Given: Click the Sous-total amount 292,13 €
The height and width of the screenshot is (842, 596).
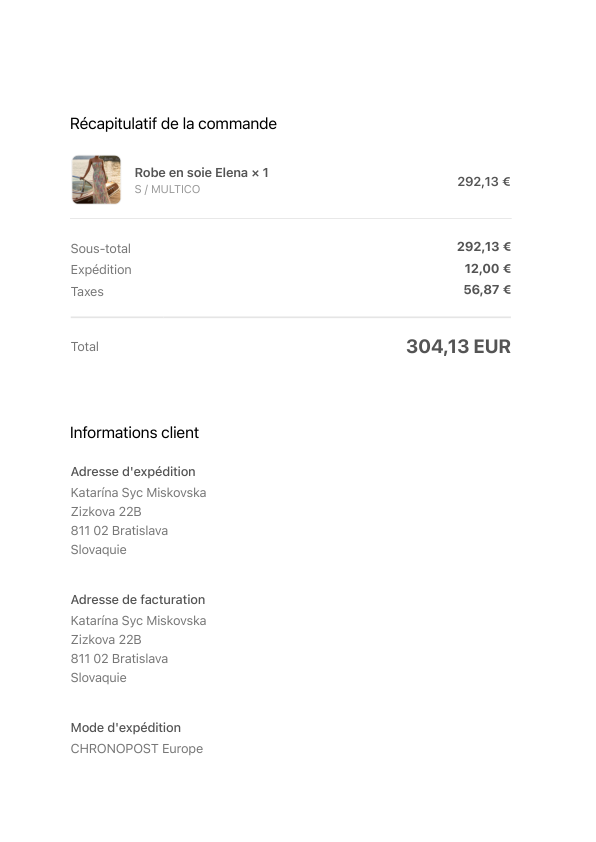Looking at the screenshot, I should [x=484, y=246].
